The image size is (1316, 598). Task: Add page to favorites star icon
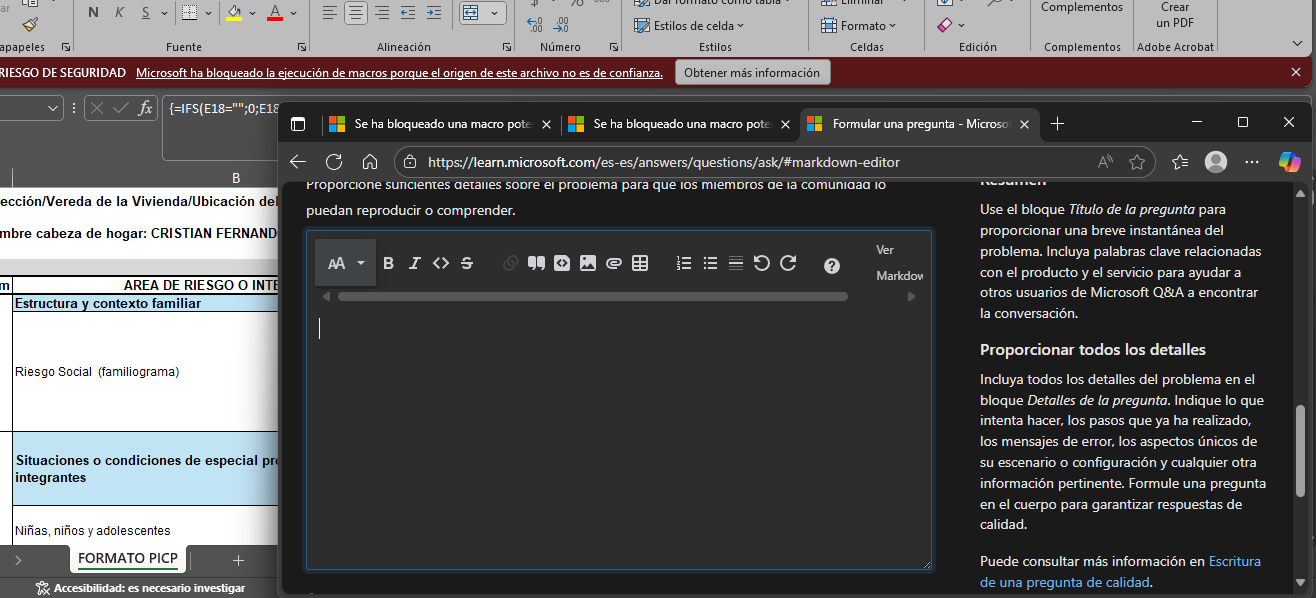(1137, 161)
